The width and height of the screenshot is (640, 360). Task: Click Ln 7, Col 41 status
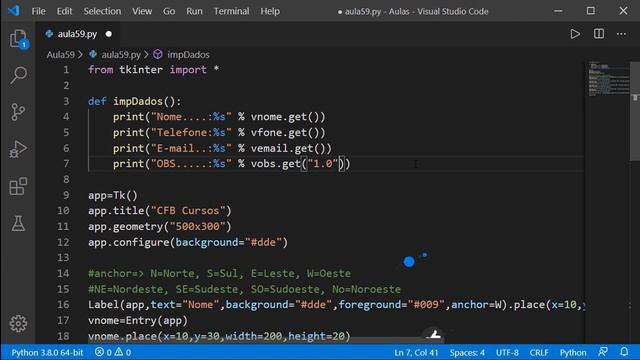[x=416, y=352]
